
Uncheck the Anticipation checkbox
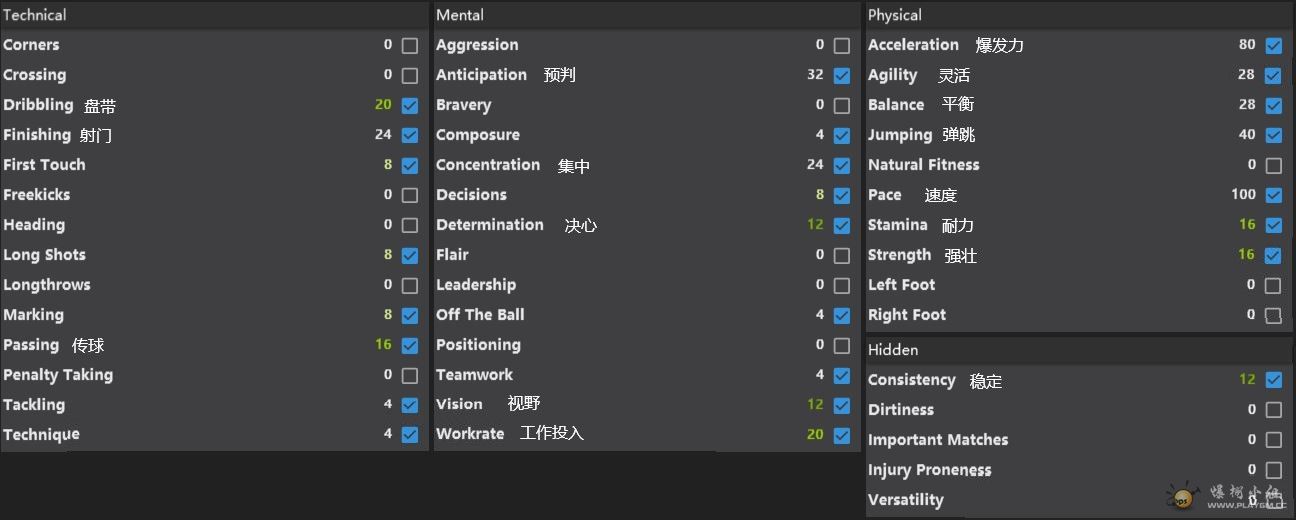[842, 75]
